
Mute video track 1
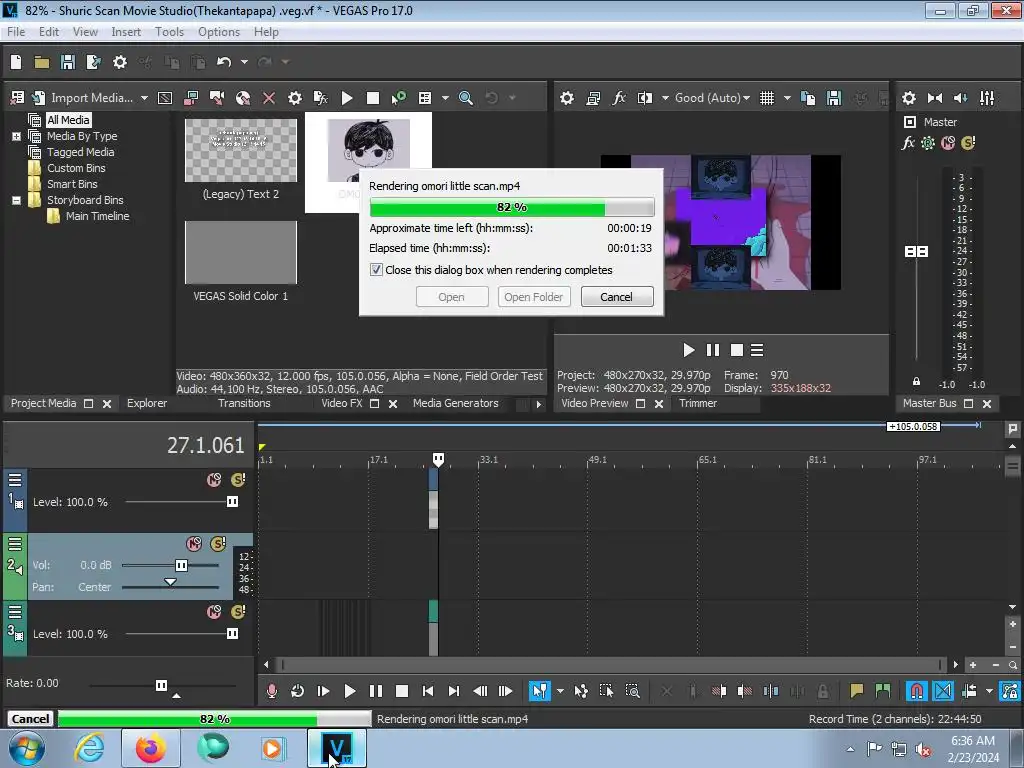click(214, 480)
